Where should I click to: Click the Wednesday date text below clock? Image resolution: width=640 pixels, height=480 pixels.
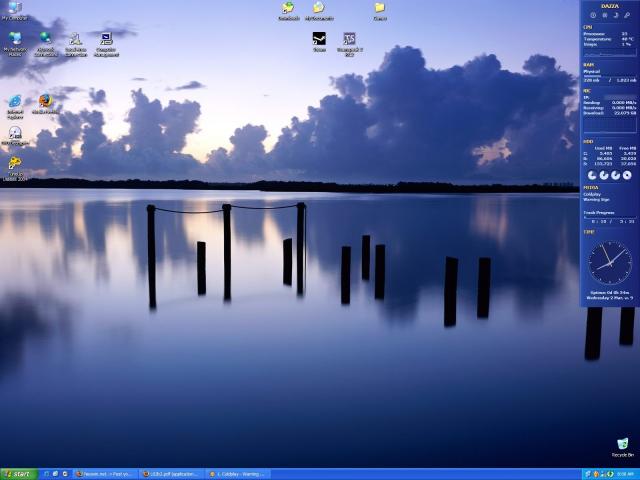(x=610, y=298)
